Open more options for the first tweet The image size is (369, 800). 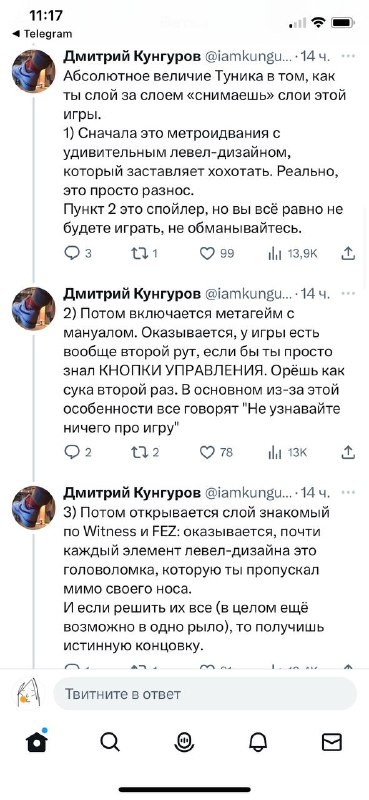pyautogui.click(x=348, y=55)
